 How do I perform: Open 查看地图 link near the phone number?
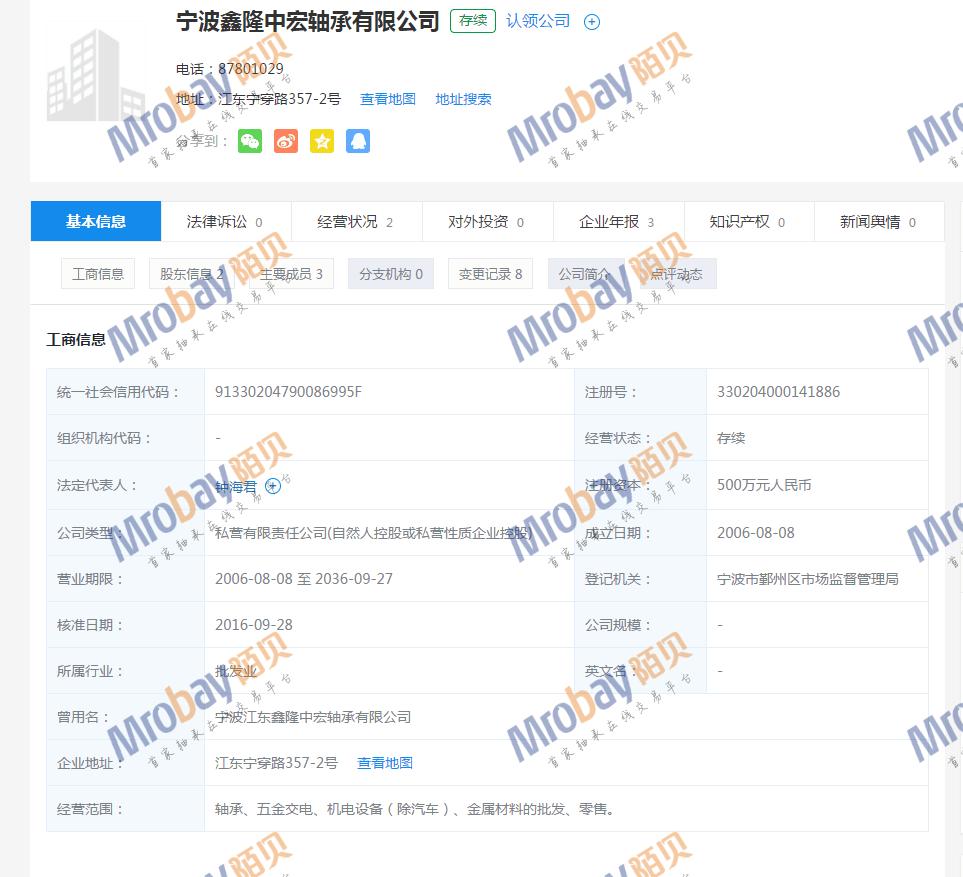click(x=388, y=99)
